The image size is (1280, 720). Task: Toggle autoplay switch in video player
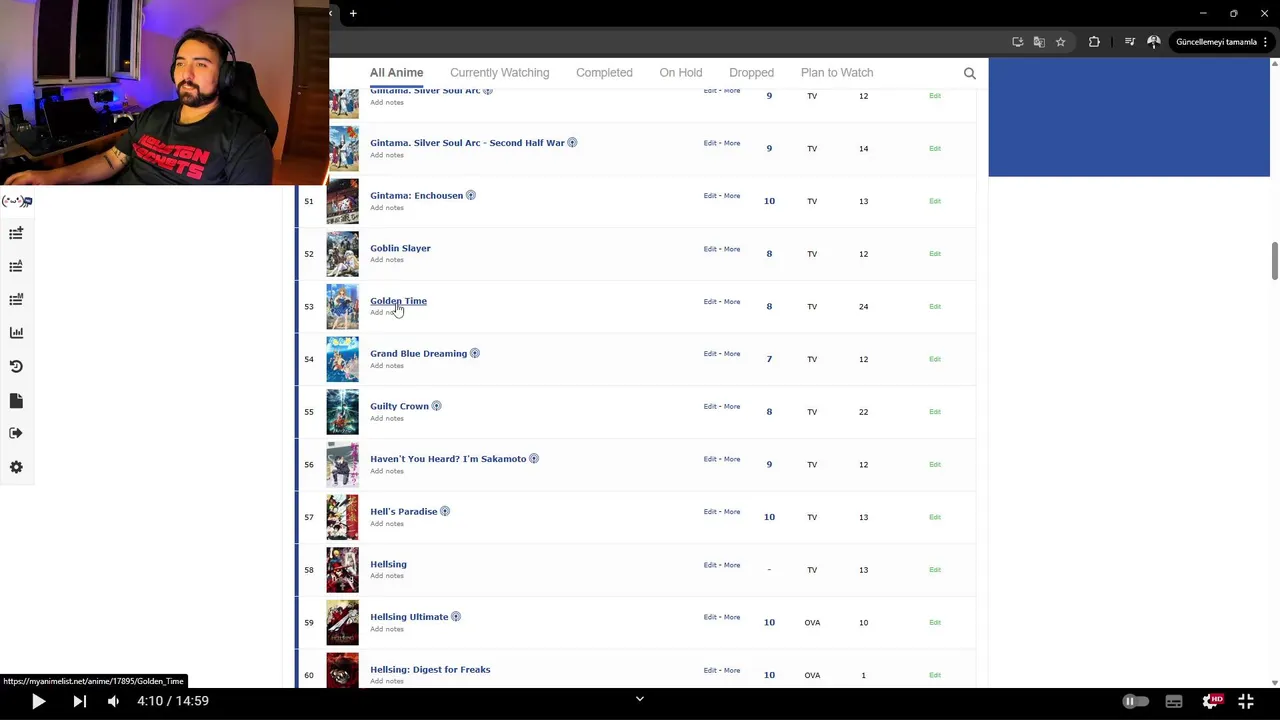(x=1135, y=701)
